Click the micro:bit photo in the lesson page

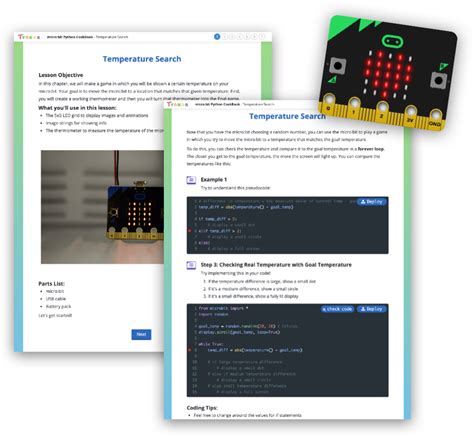pos(102,207)
